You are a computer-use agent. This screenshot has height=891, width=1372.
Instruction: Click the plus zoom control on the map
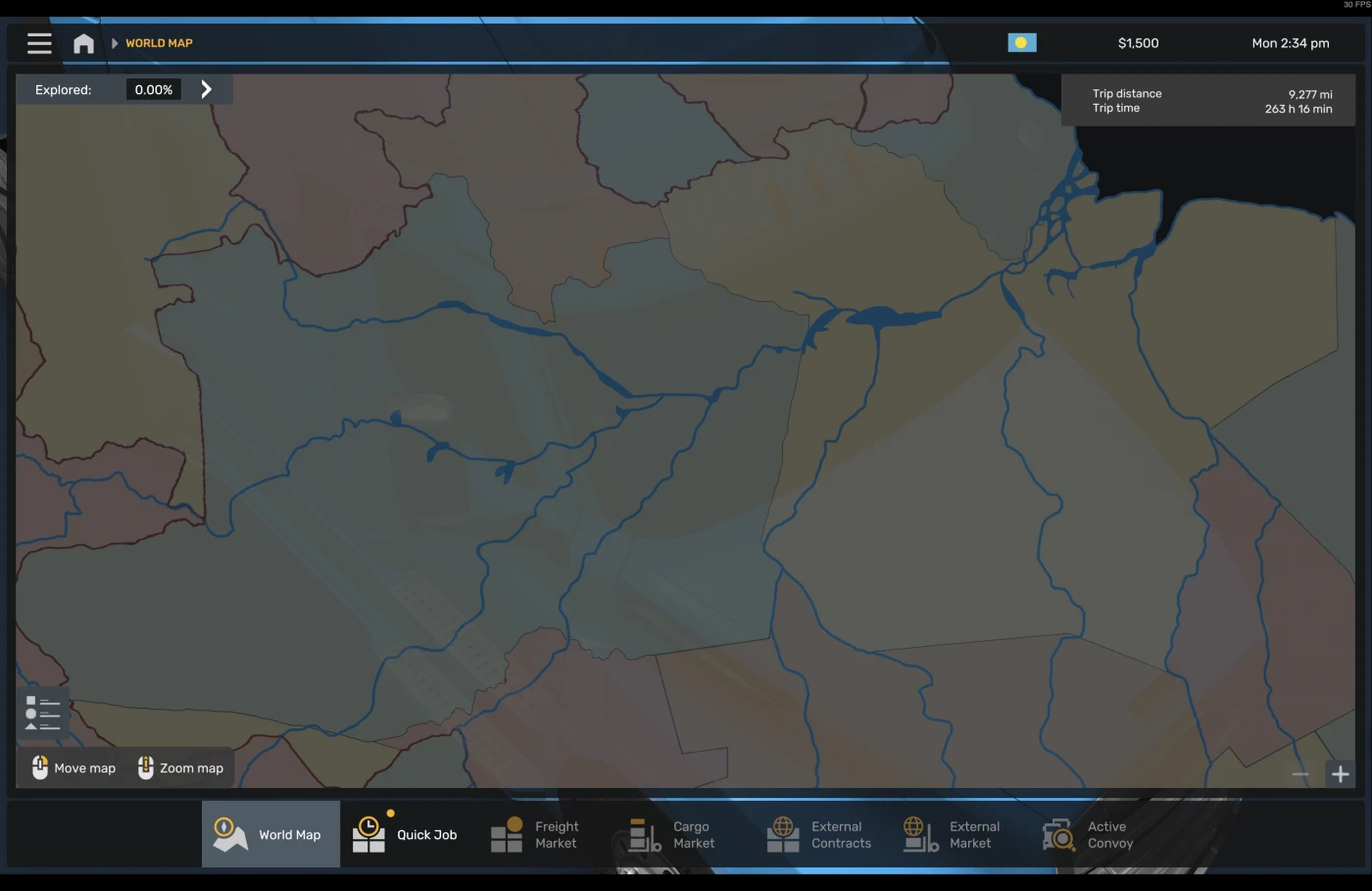1340,773
